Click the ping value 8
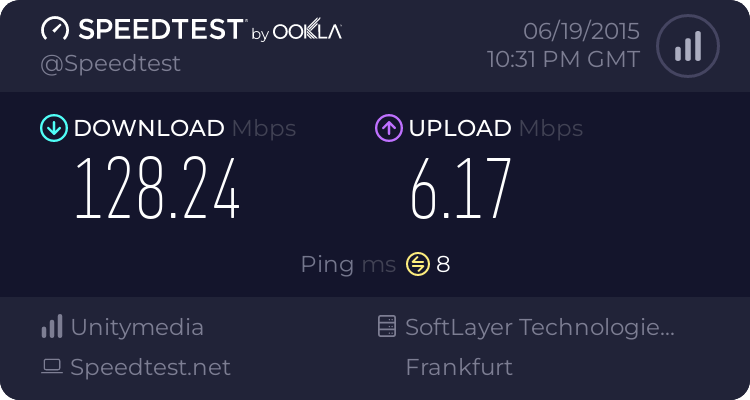Viewport: 750px width, 400px height. click(443, 264)
